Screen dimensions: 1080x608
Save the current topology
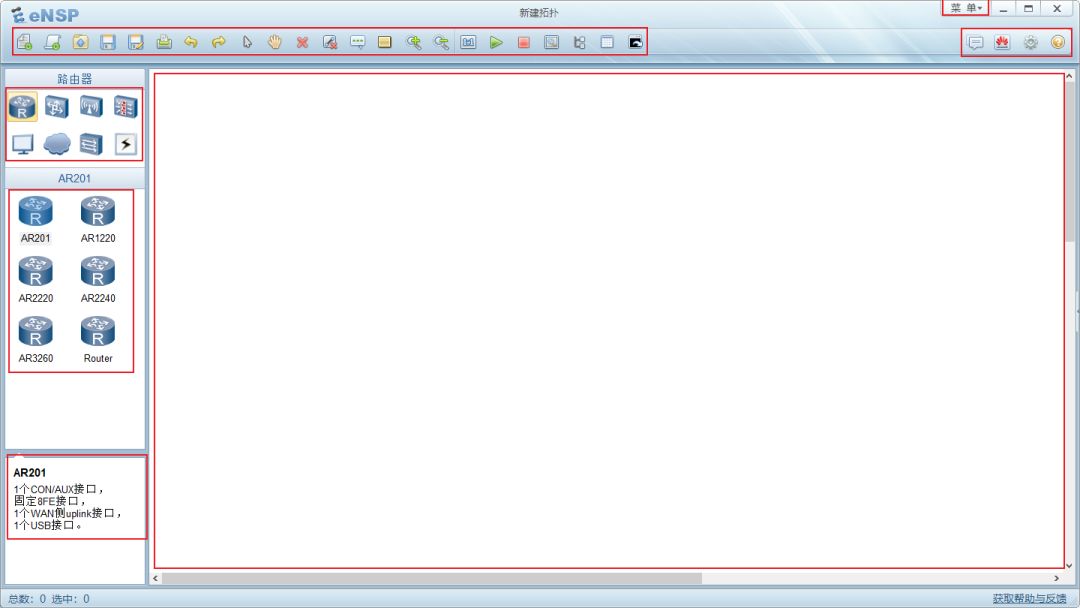point(108,42)
